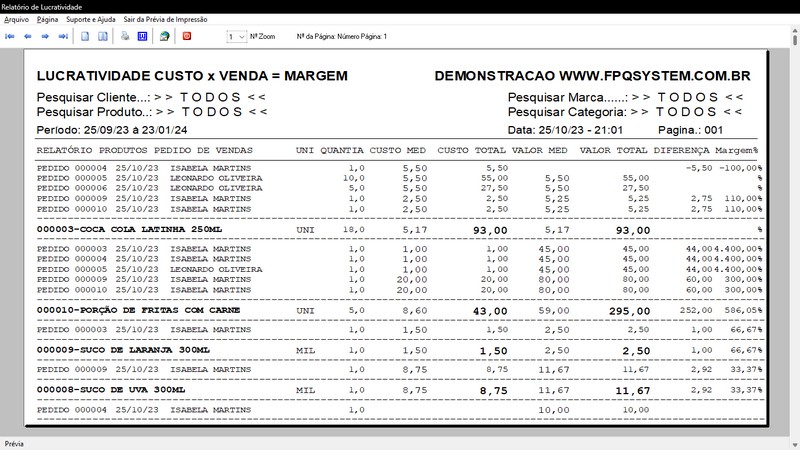This screenshot has height=450, width=800.
Task: Open the Arquivo menu
Action: (x=16, y=19)
